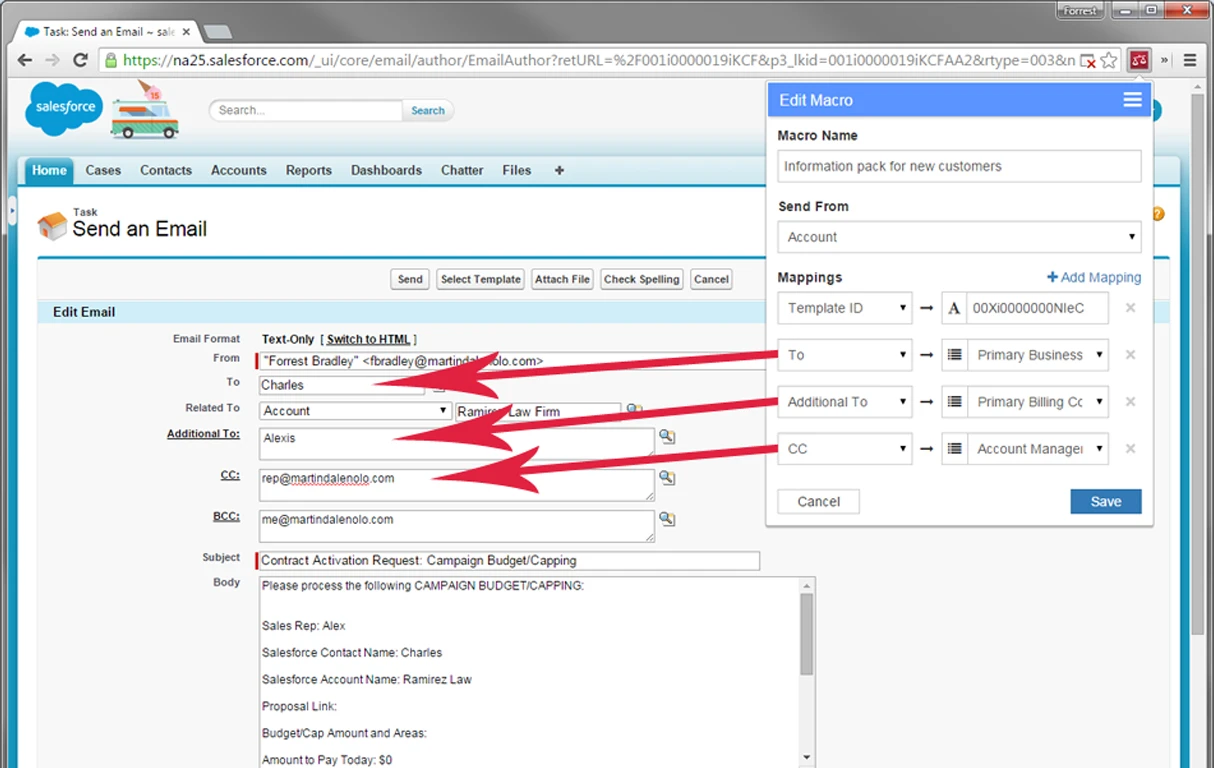
Task: Delete the CC mapping with X icon
Action: click(1130, 449)
